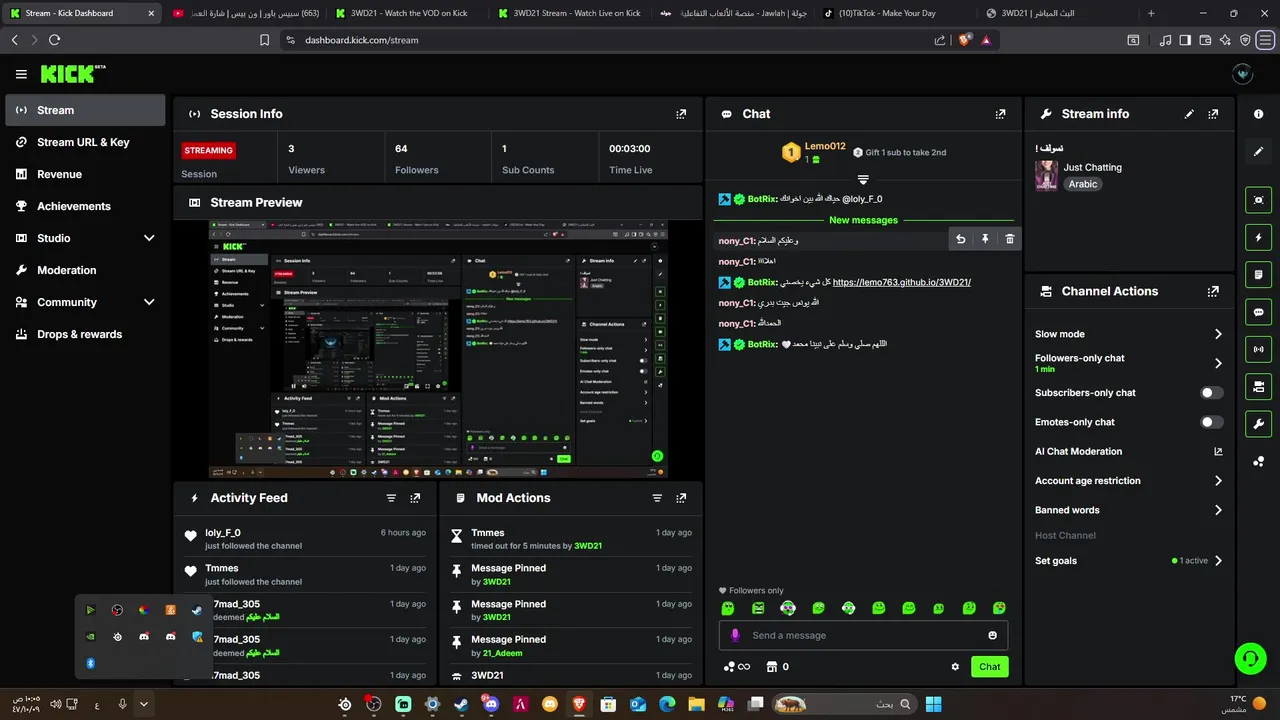Toggle Emotes-only chat switch
Image resolution: width=1280 pixels, height=720 pixels.
pos(1211,422)
